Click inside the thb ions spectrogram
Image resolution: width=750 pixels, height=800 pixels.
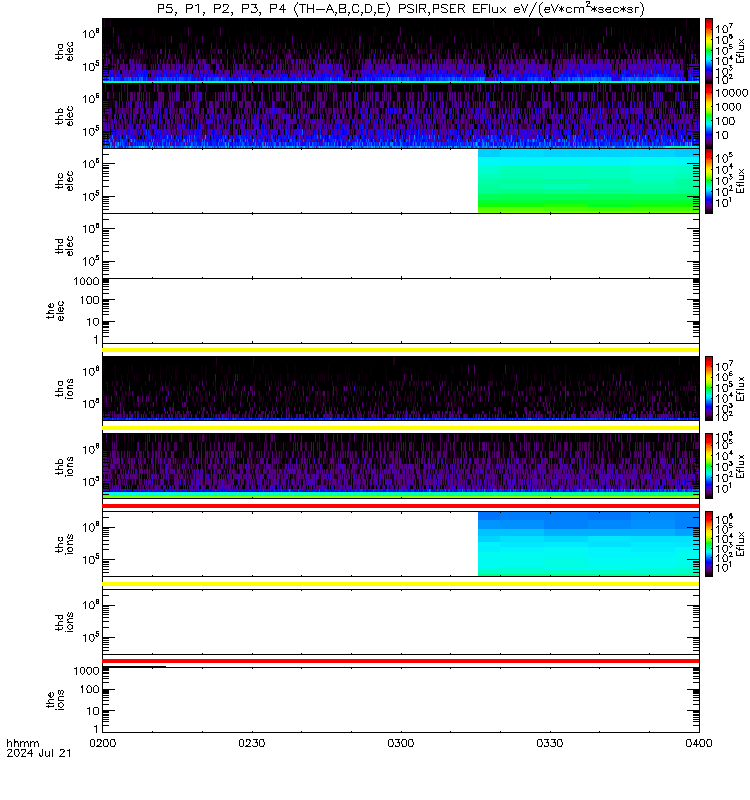pyautogui.click(x=401, y=466)
